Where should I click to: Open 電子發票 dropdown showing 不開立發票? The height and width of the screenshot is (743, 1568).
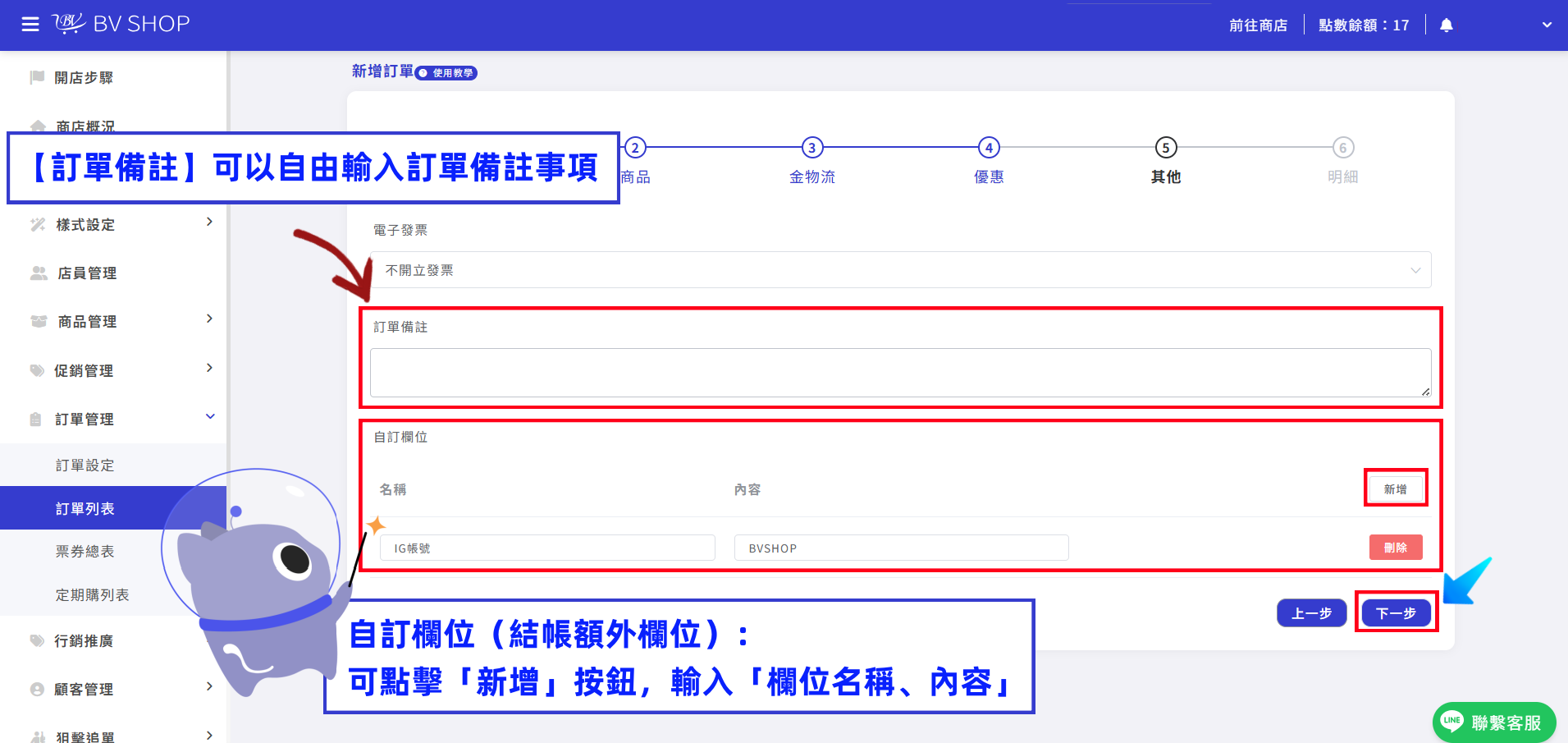coord(900,270)
